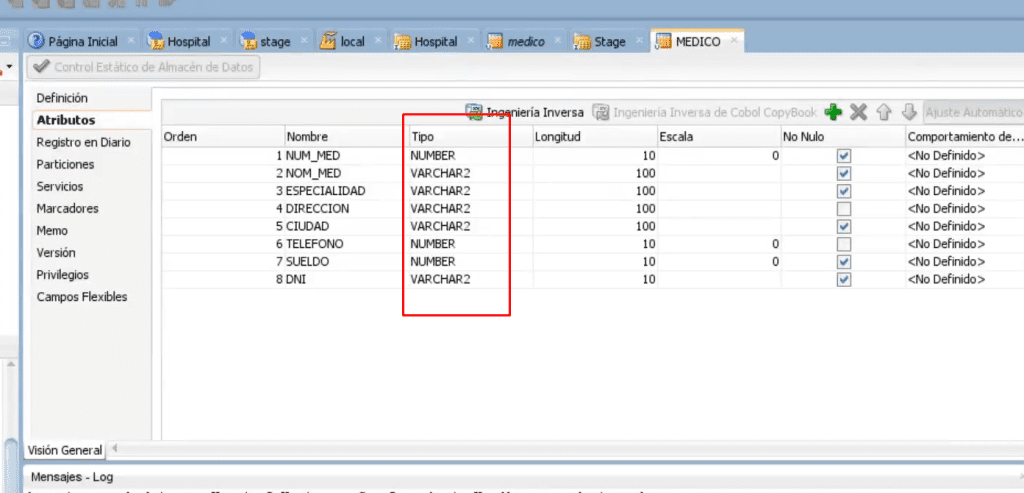Toggle No Nulo for NOM_MED

point(844,174)
